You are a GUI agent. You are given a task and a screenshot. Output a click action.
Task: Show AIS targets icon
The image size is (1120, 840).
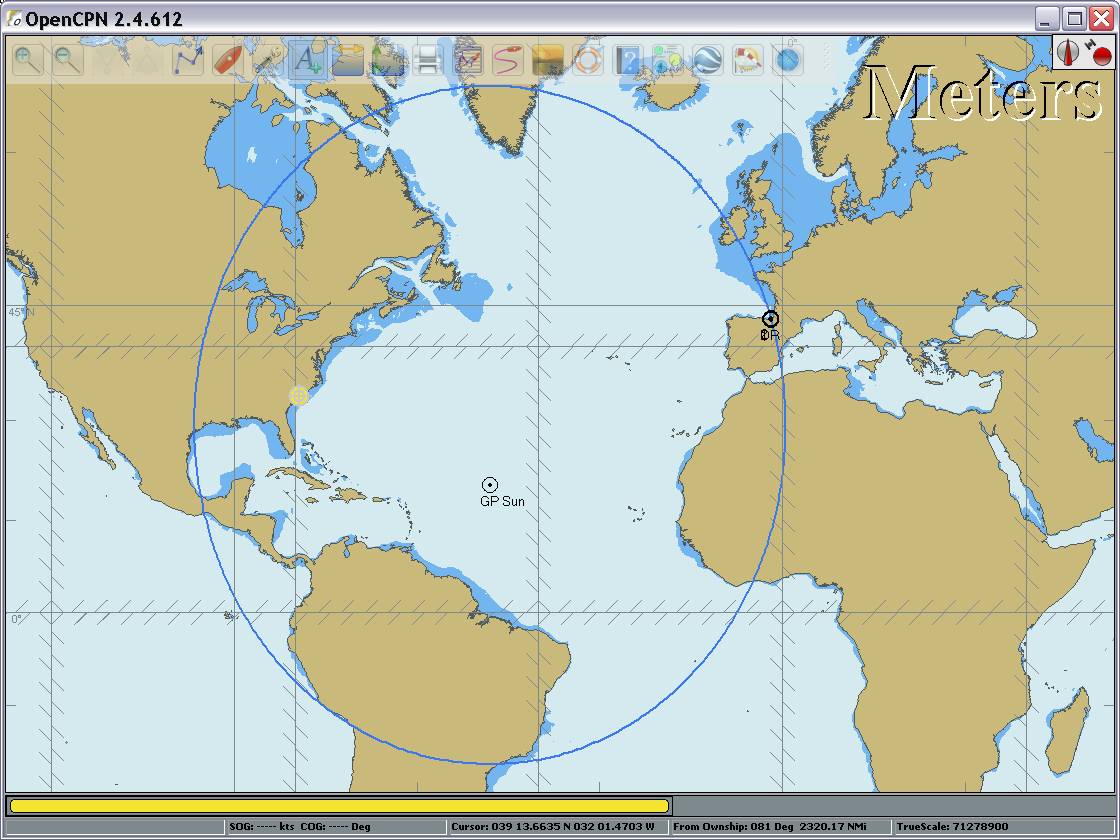pos(668,60)
